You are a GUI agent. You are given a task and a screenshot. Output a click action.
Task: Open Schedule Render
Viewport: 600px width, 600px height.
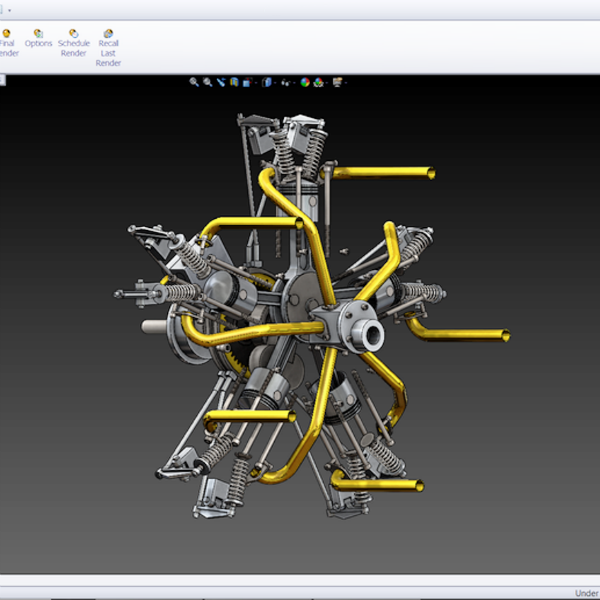[x=73, y=43]
